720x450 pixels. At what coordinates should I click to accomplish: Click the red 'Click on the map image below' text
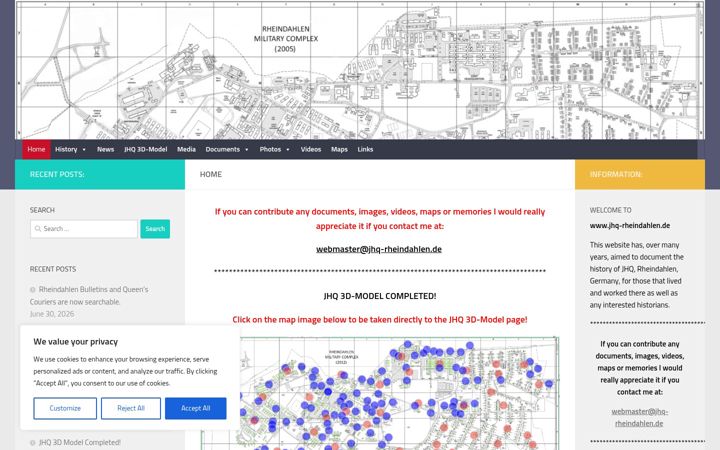[380, 320]
